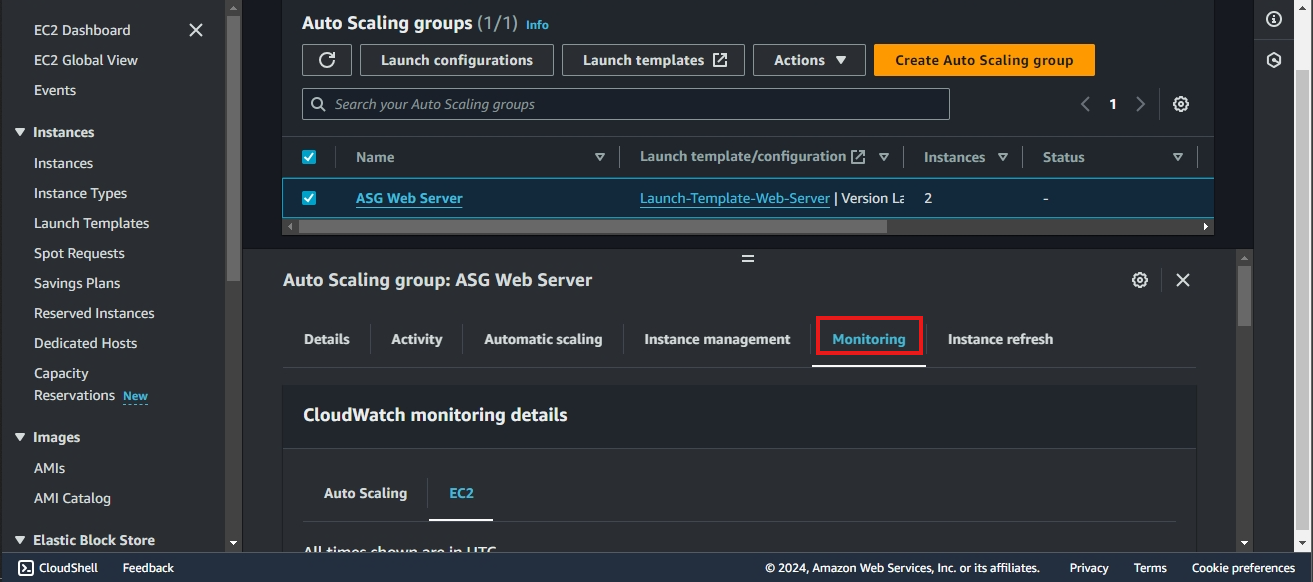Open Feedback link in footer
Viewport: 1313px width, 582px height.
(x=148, y=568)
